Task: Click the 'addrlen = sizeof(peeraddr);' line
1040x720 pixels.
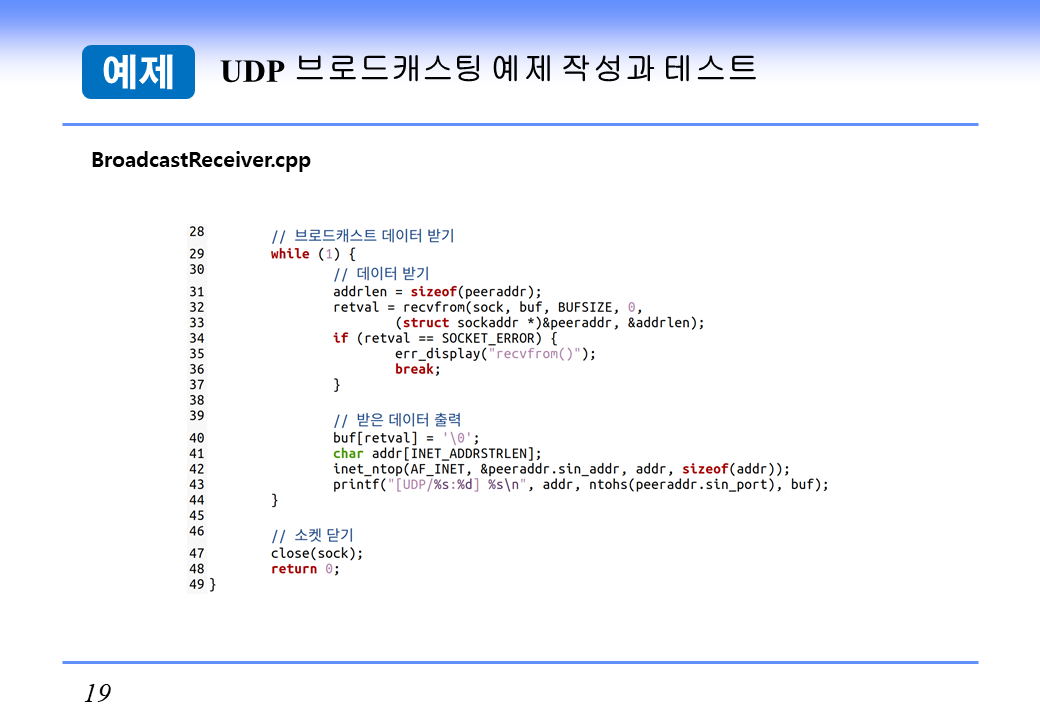Action: [x=437, y=292]
